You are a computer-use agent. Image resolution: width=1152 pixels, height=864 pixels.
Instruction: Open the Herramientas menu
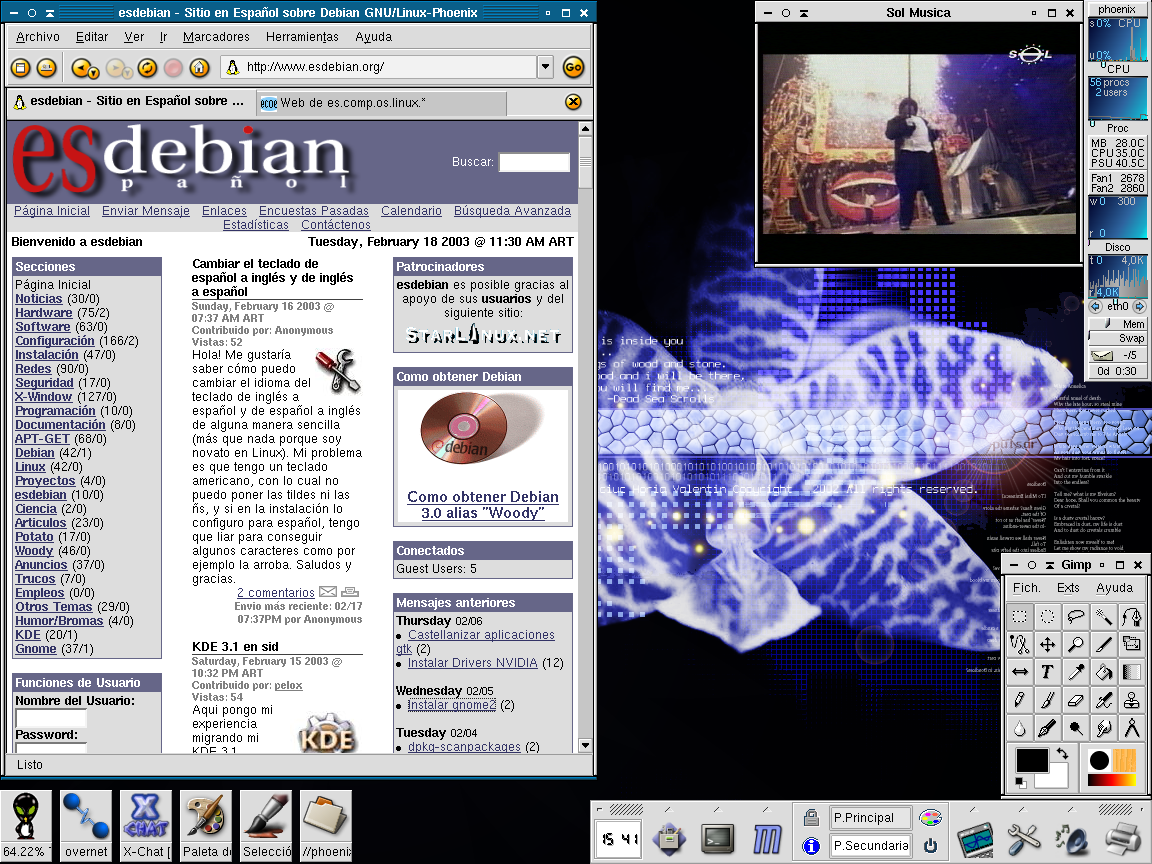click(302, 37)
